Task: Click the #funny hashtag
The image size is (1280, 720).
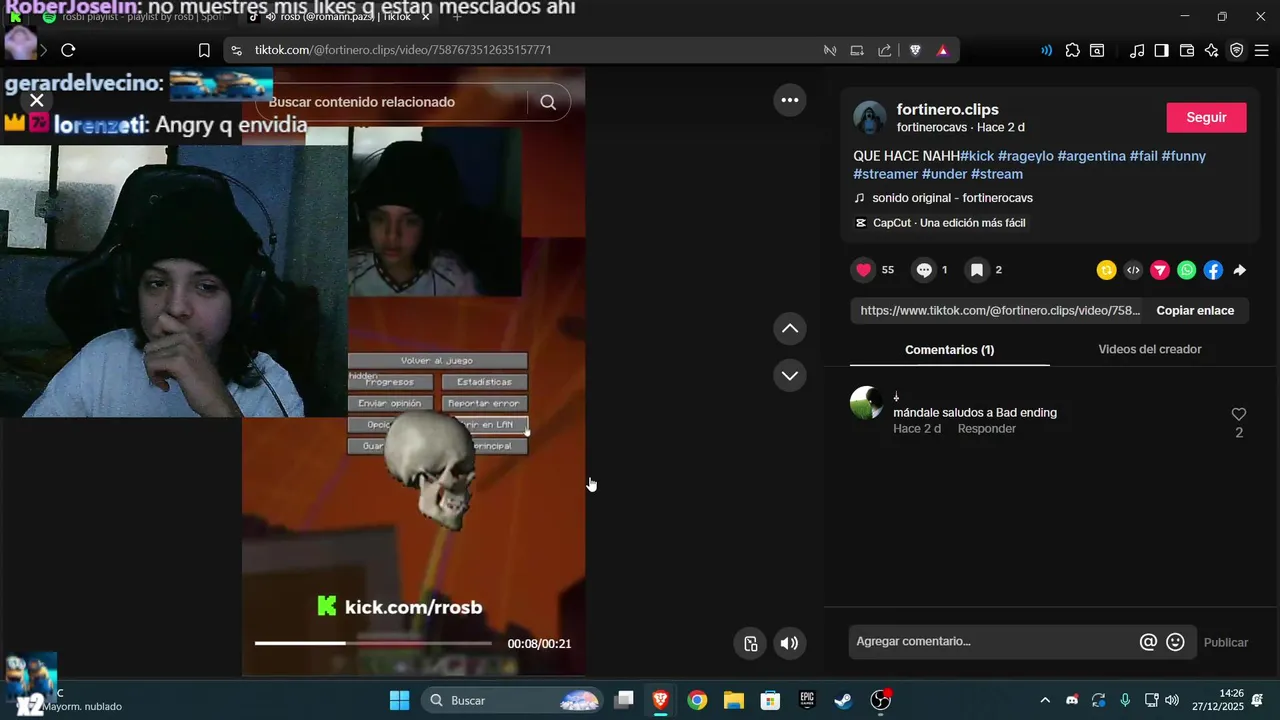Action: tap(1184, 156)
